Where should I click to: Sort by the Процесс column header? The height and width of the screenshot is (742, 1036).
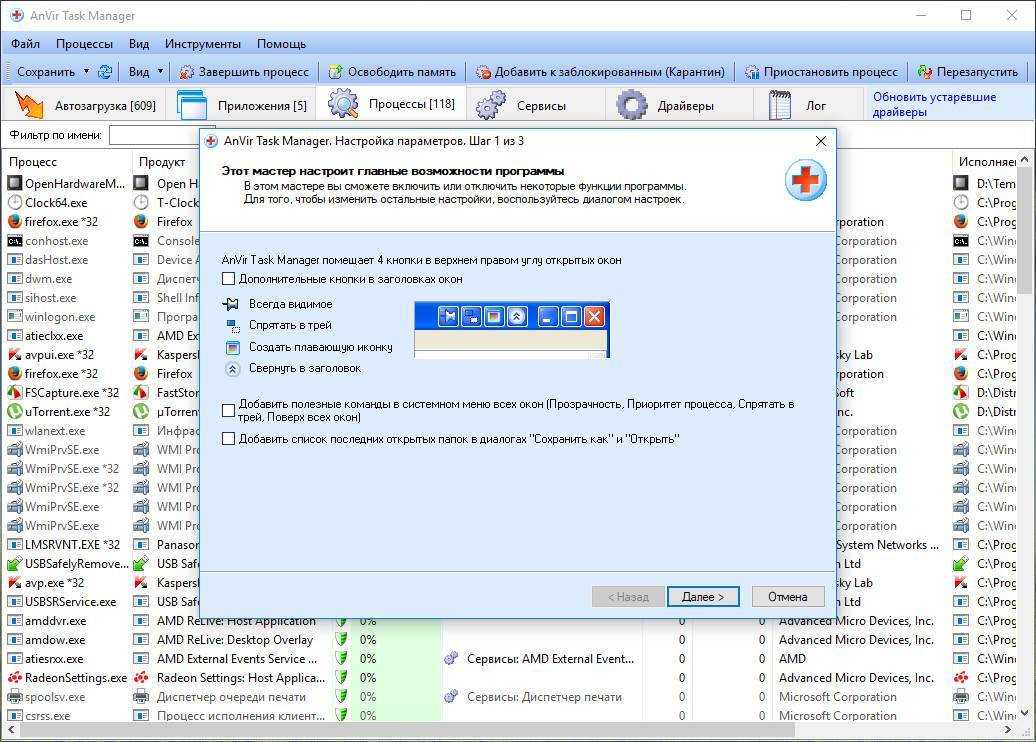33,162
